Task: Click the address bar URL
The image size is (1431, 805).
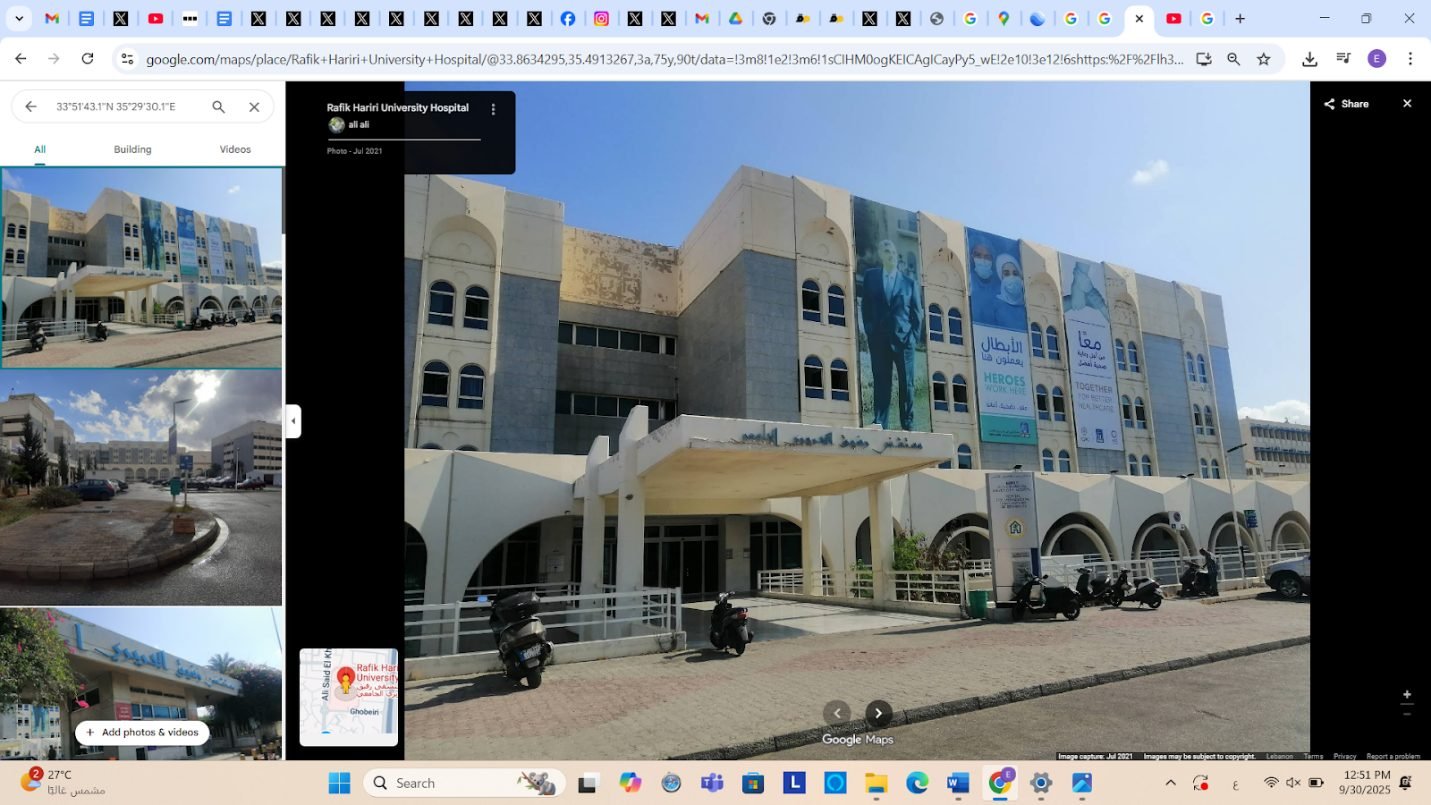Action: click(x=664, y=59)
